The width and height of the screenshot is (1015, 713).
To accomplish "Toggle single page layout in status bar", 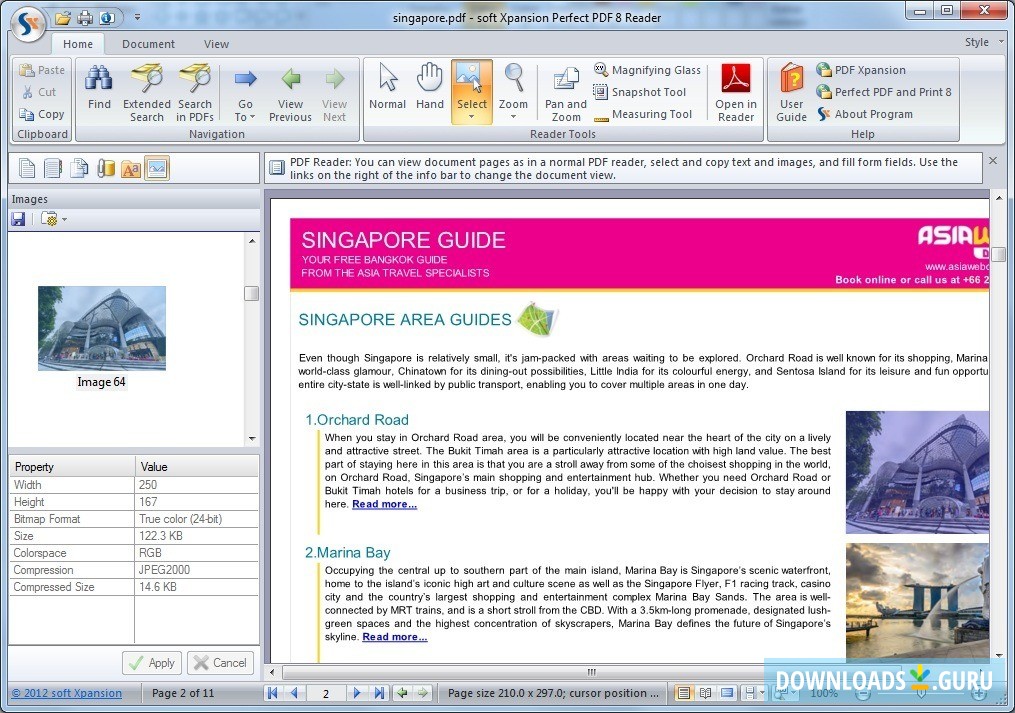I will 683,693.
